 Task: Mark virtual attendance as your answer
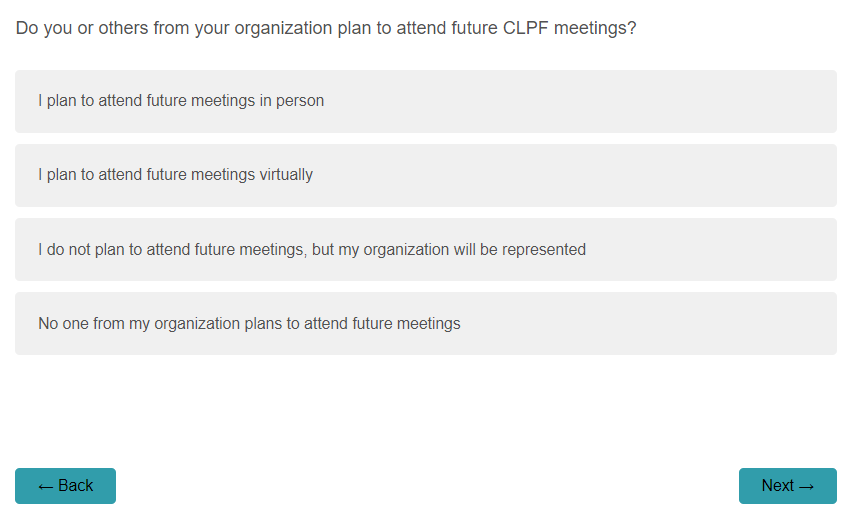tap(425, 175)
